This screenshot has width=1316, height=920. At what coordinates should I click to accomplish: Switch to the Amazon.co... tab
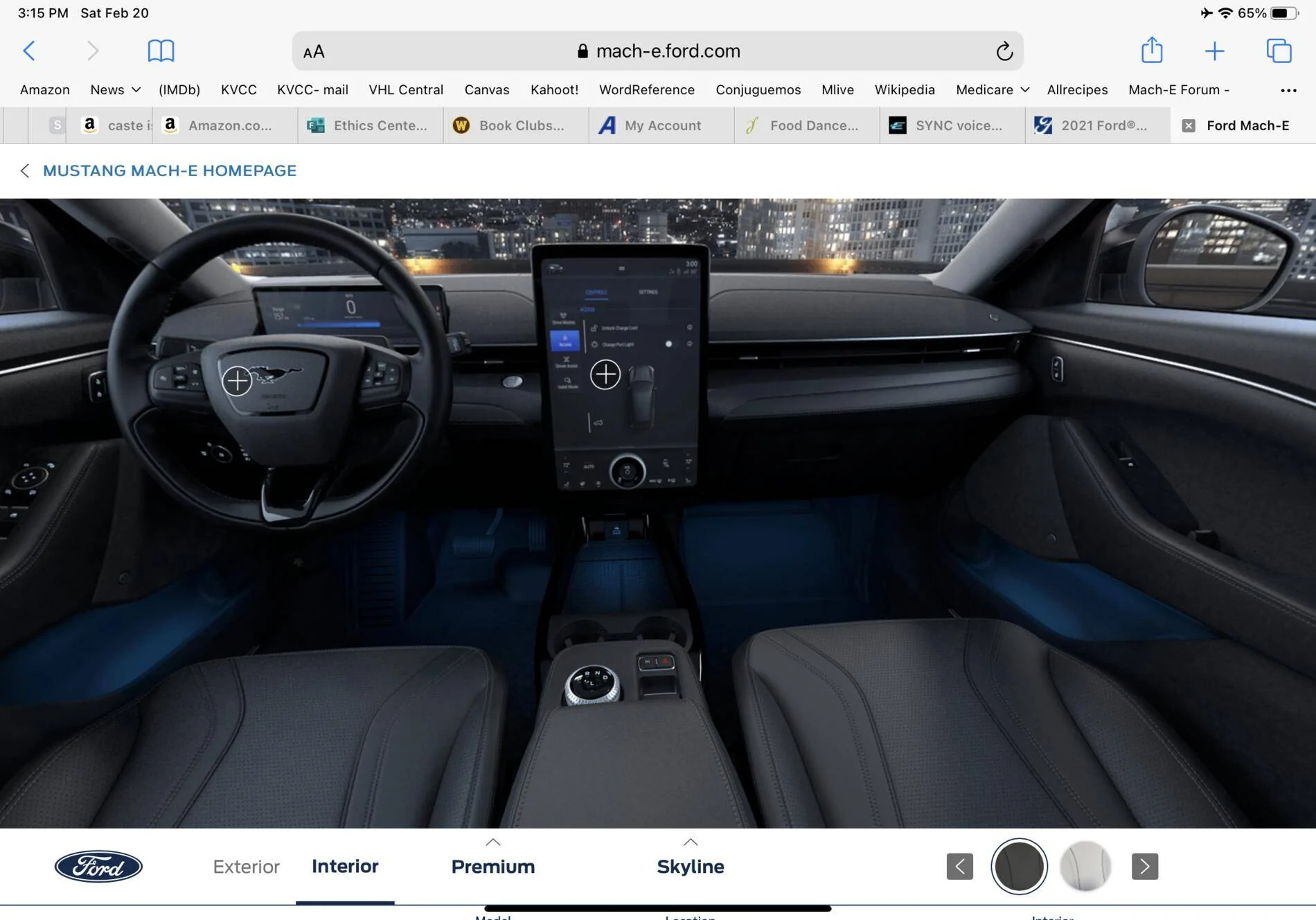225,125
